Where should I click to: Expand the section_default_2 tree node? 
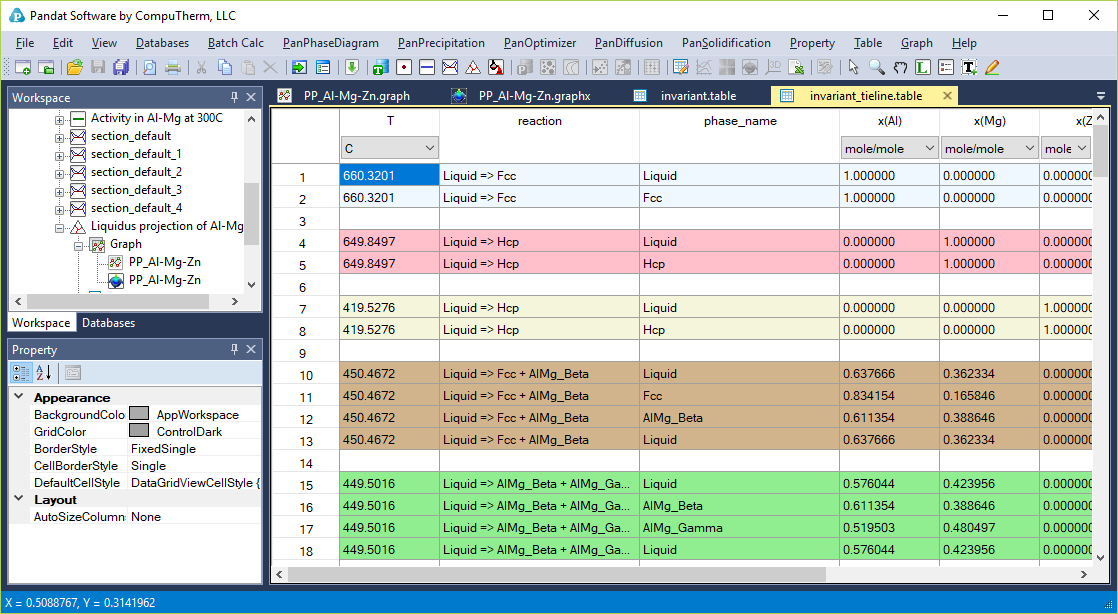click(x=60, y=172)
